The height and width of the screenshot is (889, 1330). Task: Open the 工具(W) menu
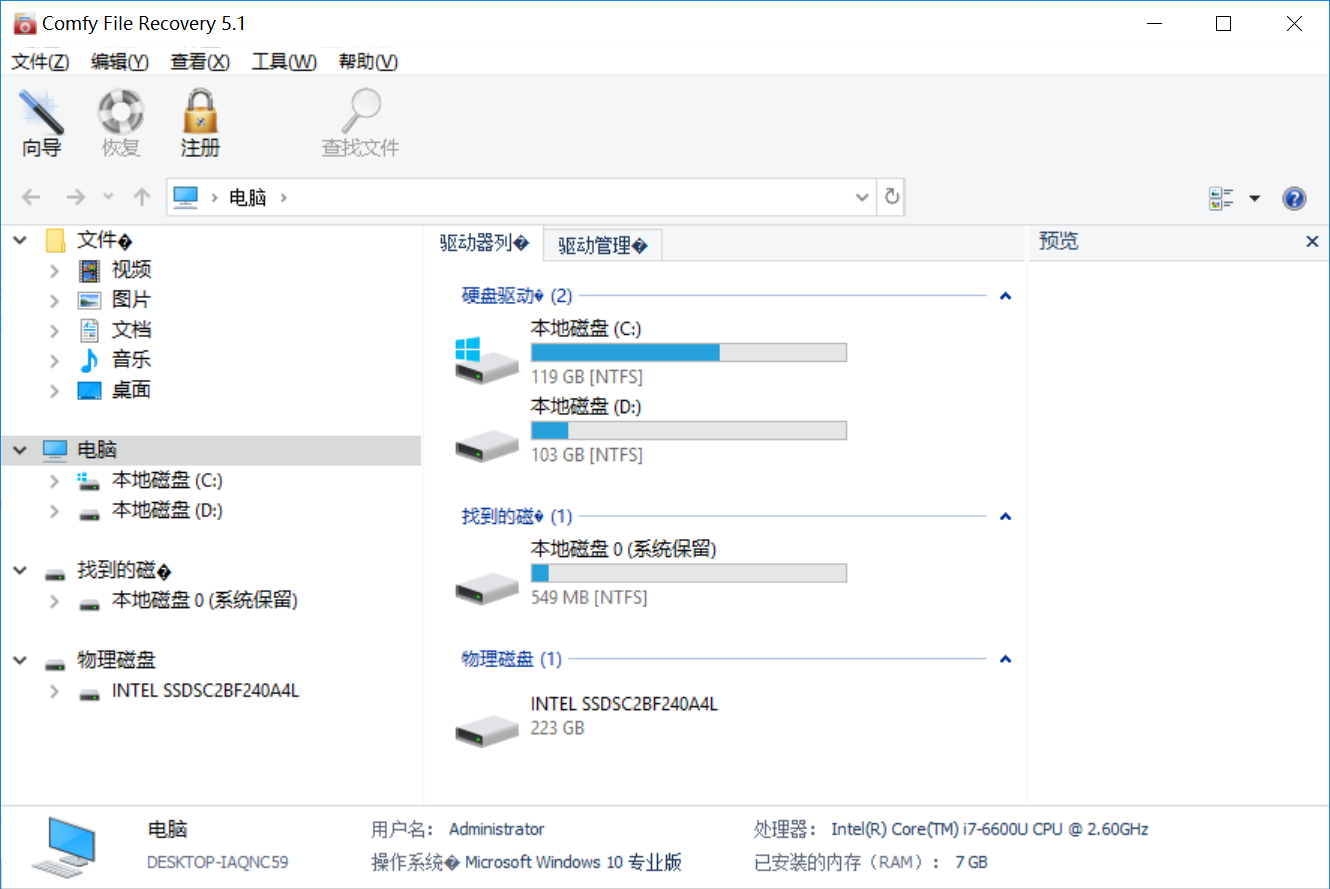click(x=284, y=62)
